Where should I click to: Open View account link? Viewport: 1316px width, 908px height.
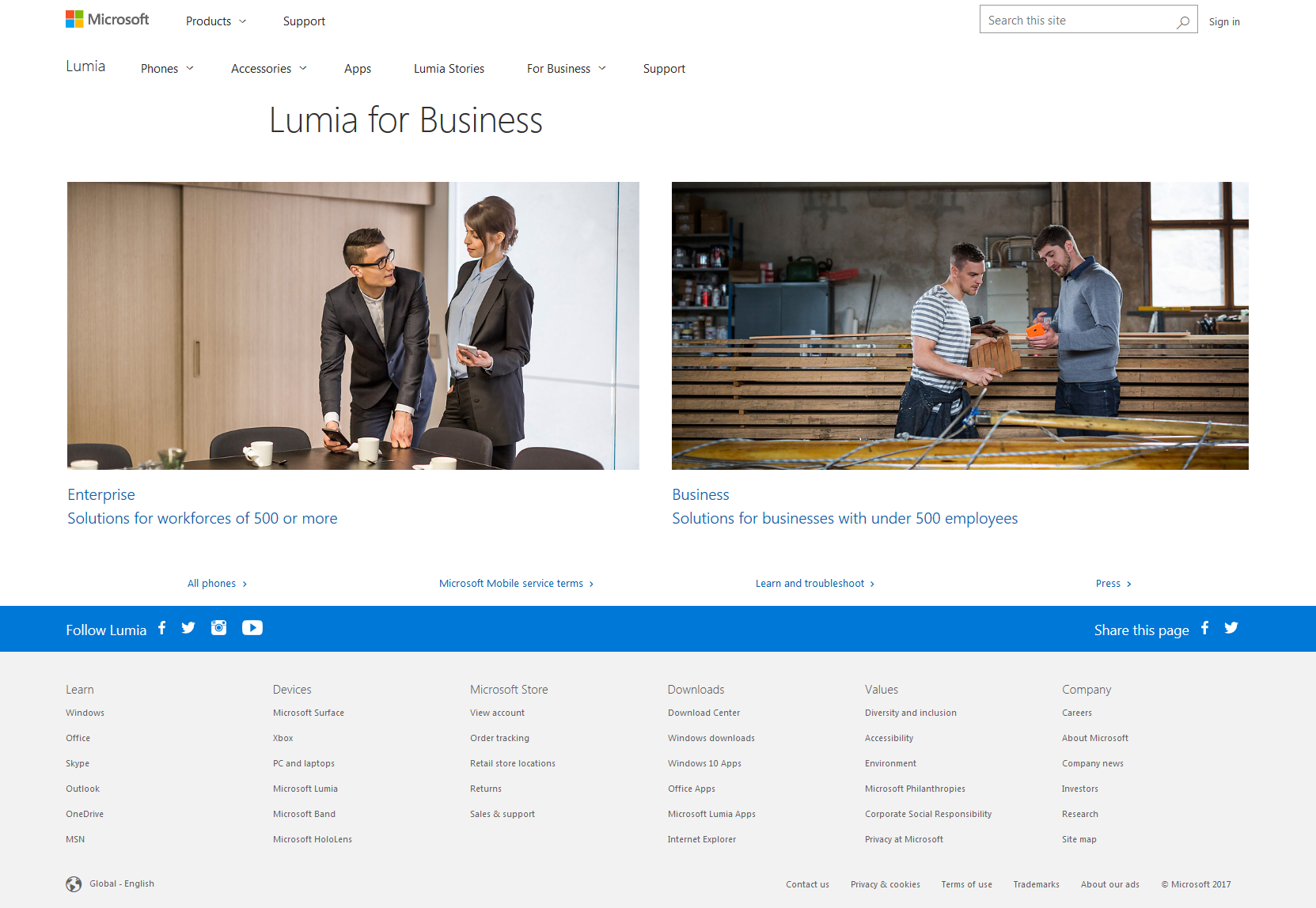[x=497, y=713]
